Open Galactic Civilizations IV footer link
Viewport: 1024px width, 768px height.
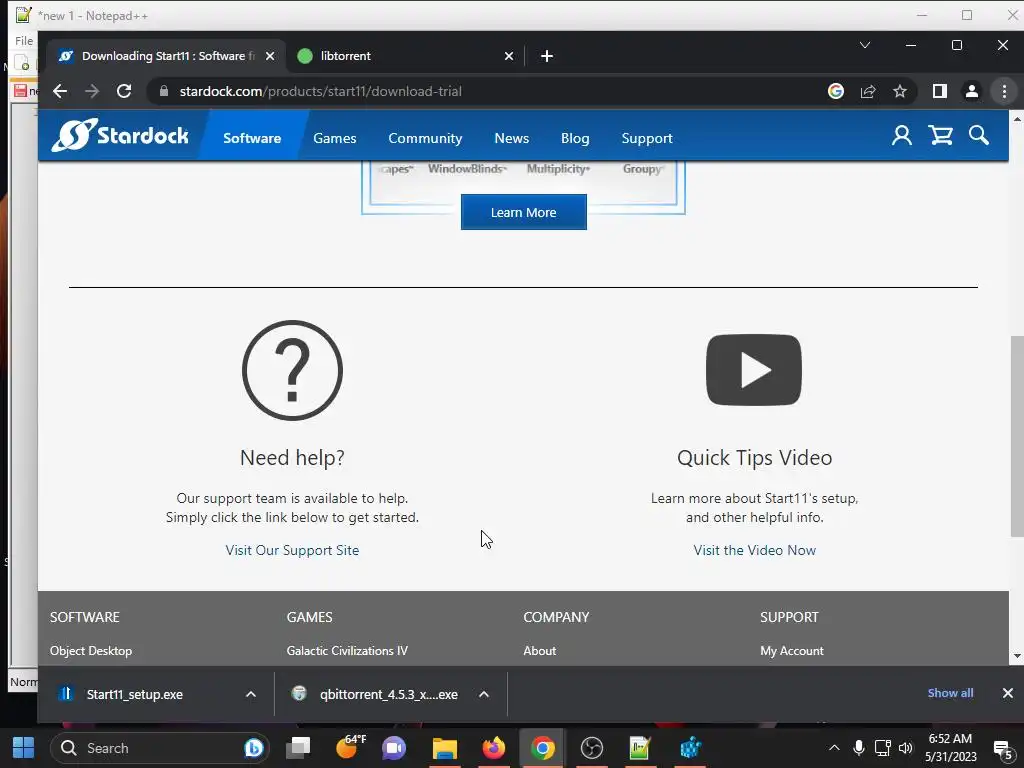347,650
